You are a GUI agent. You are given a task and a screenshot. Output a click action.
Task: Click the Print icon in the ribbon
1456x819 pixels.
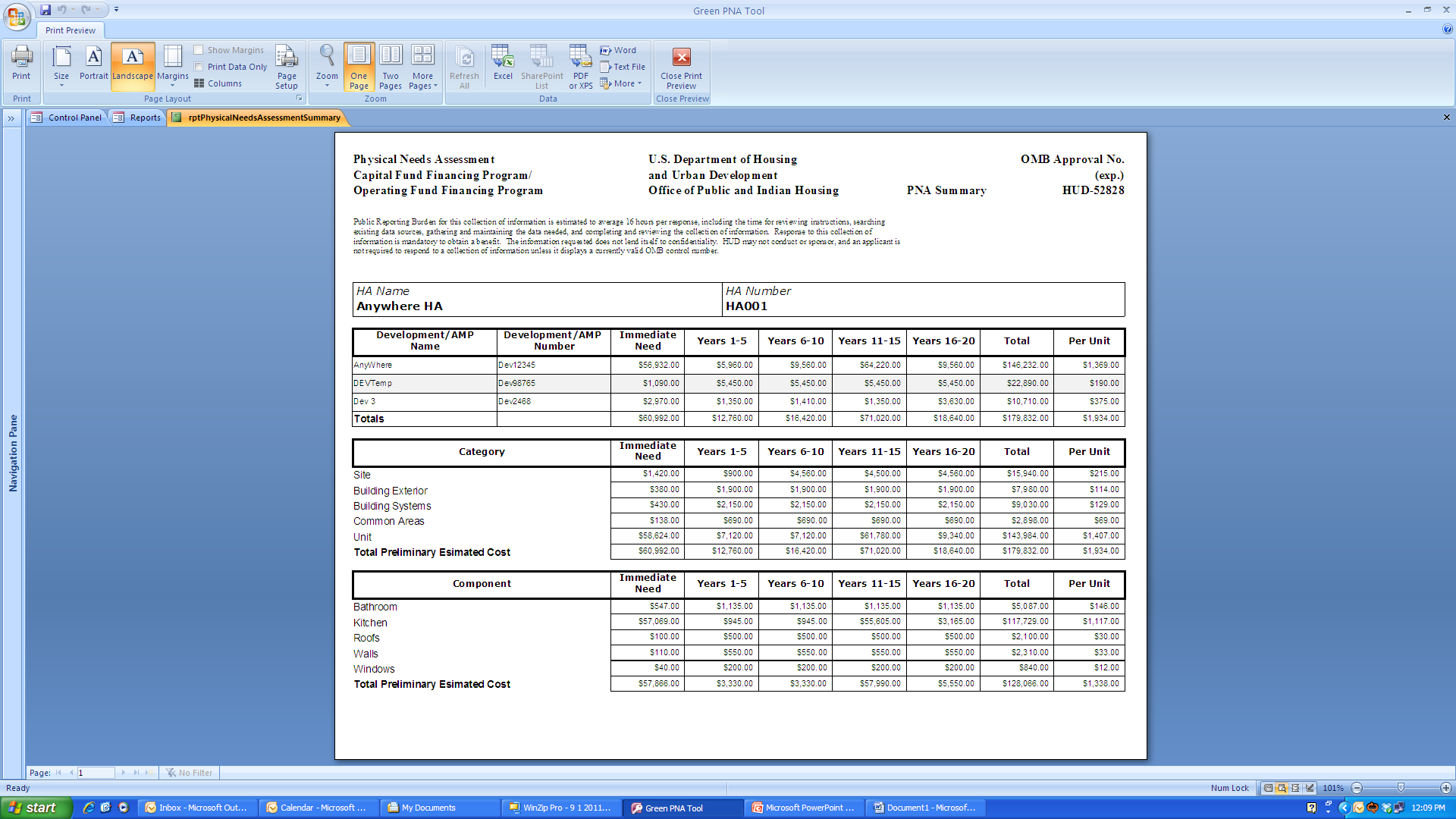tap(21, 63)
